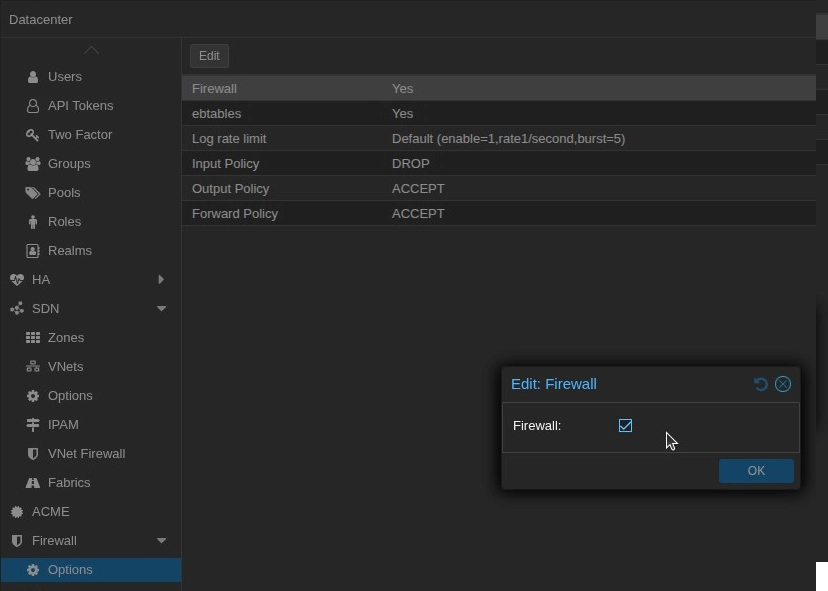
Task: Uncheck the Firewall checkbox in dialog
Action: tap(625, 426)
